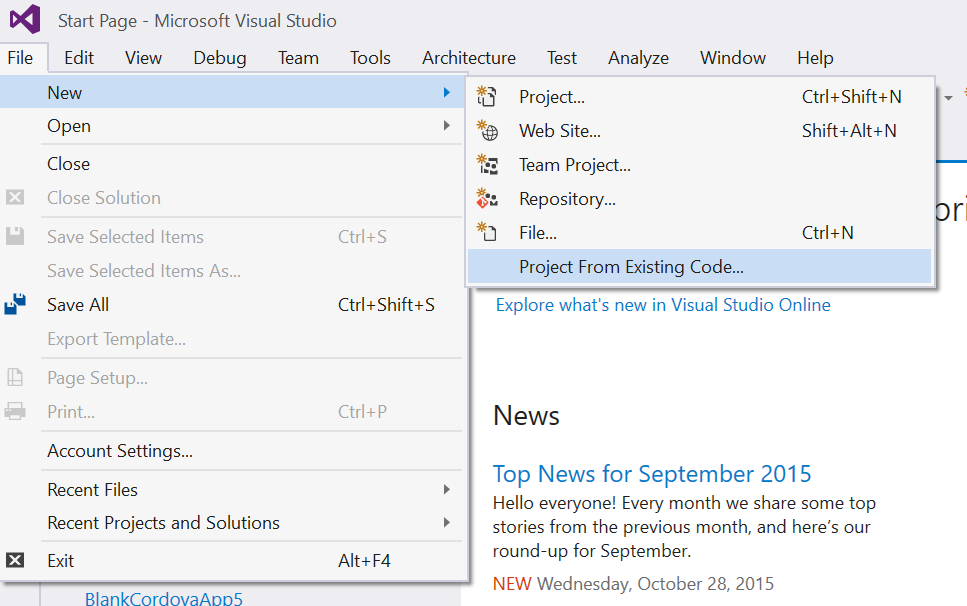Image resolution: width=967 pixels, height=606 pixels.
Task: Expand Recent Projects and Solutions submenu
Action: [446, 523]
